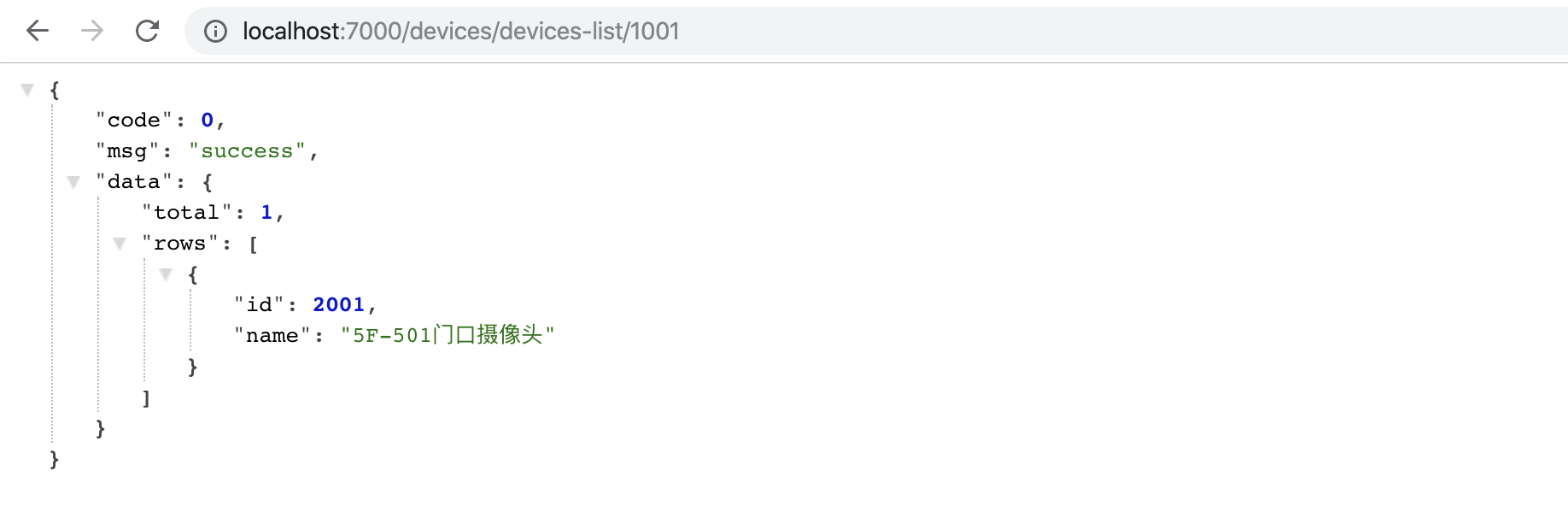Image resolution: width=1568 pixels, height=518 pixels.
Task: Click the total value 1
Action: (266, 213)
